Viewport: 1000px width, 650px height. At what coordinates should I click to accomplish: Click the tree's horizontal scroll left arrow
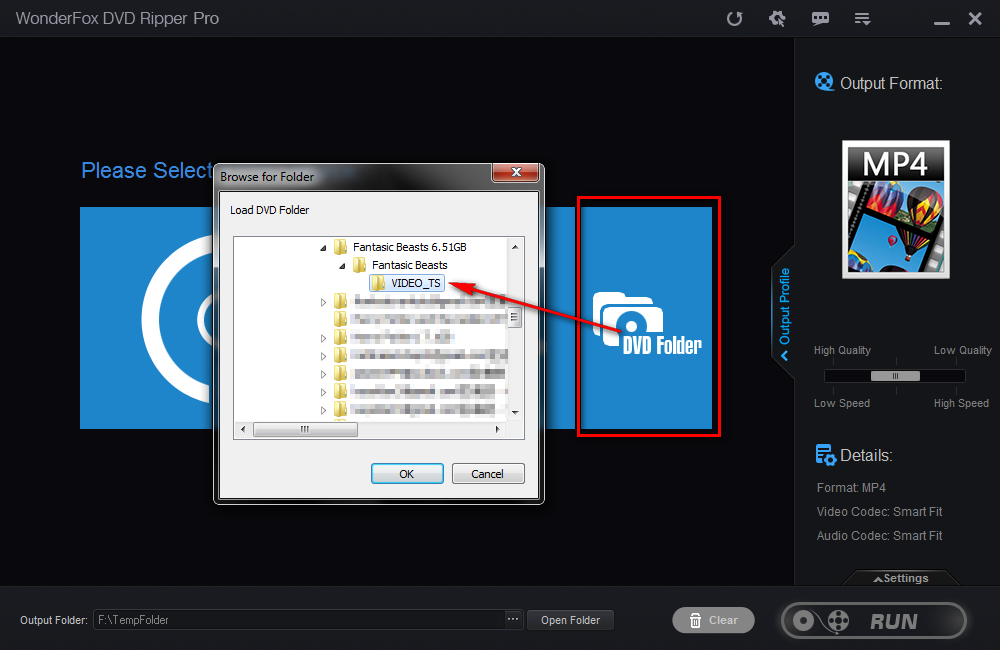[243, 429]
